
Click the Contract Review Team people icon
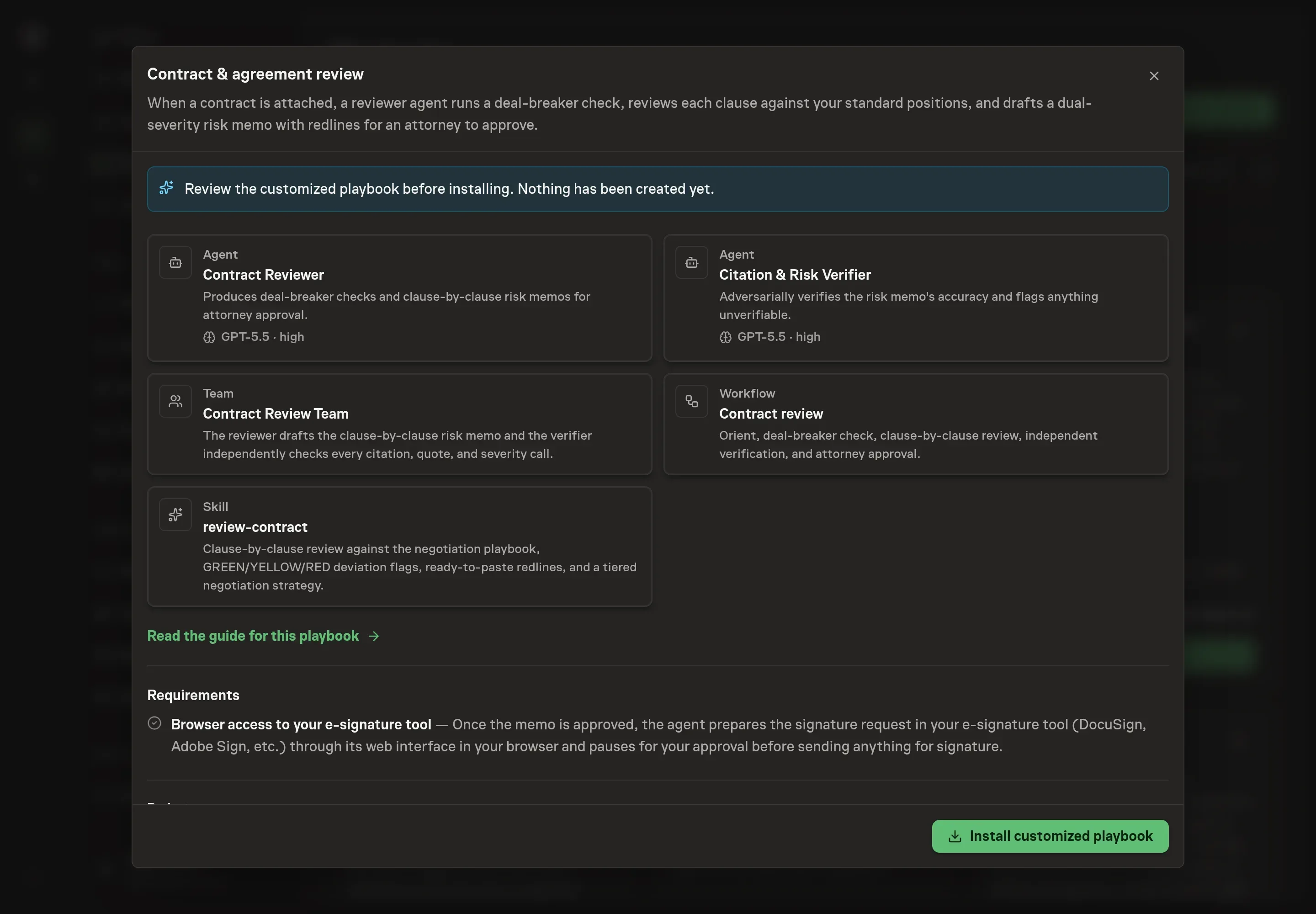(175, 401)
